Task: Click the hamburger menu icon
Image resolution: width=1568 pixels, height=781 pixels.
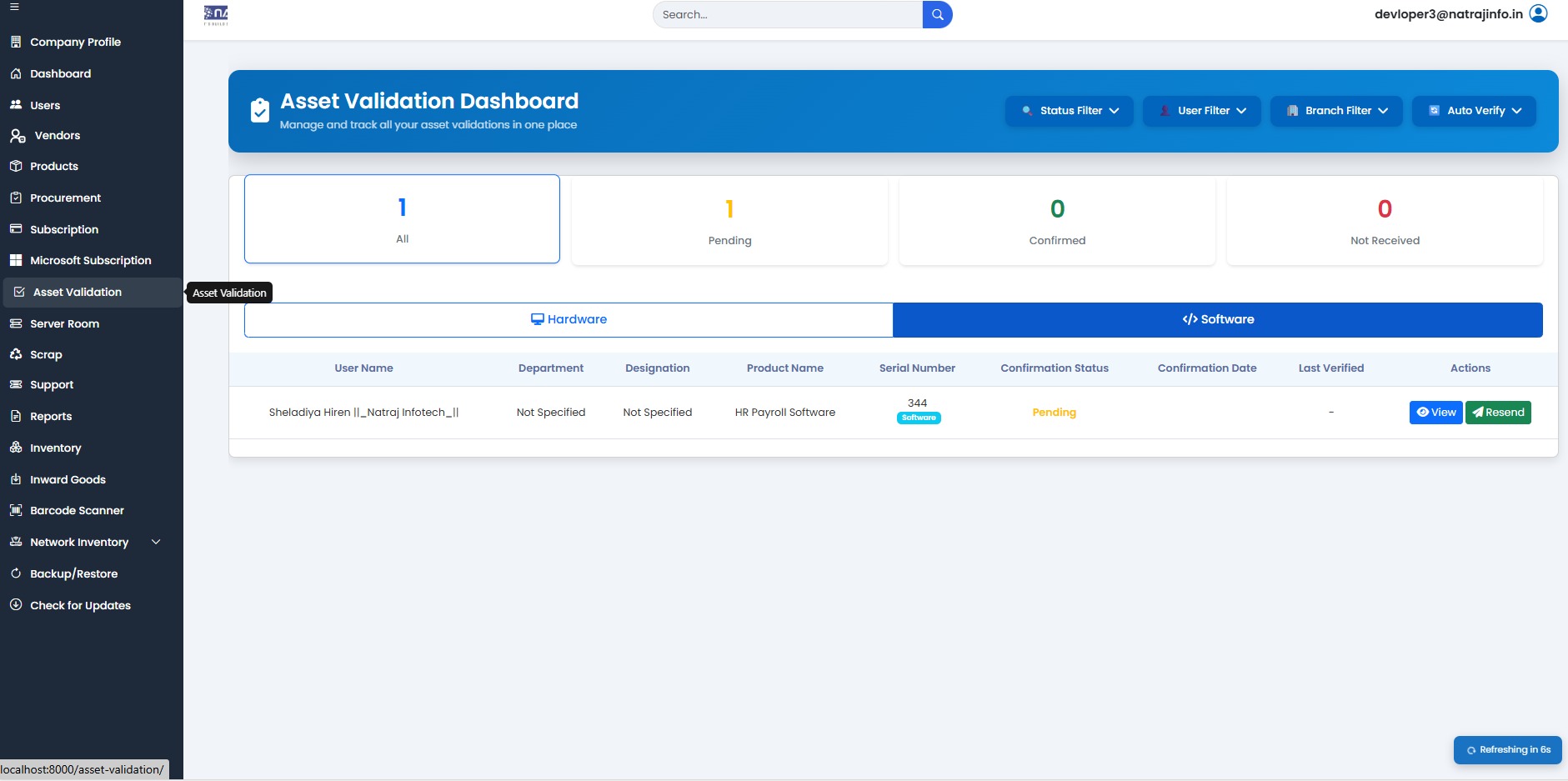Action: pyautogui.click(x=14, y=7)
